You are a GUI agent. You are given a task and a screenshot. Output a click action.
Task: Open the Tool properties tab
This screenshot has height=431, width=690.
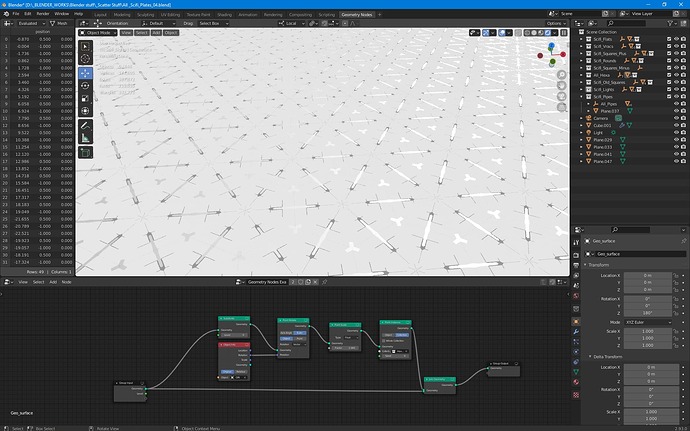tap(576, 243)
